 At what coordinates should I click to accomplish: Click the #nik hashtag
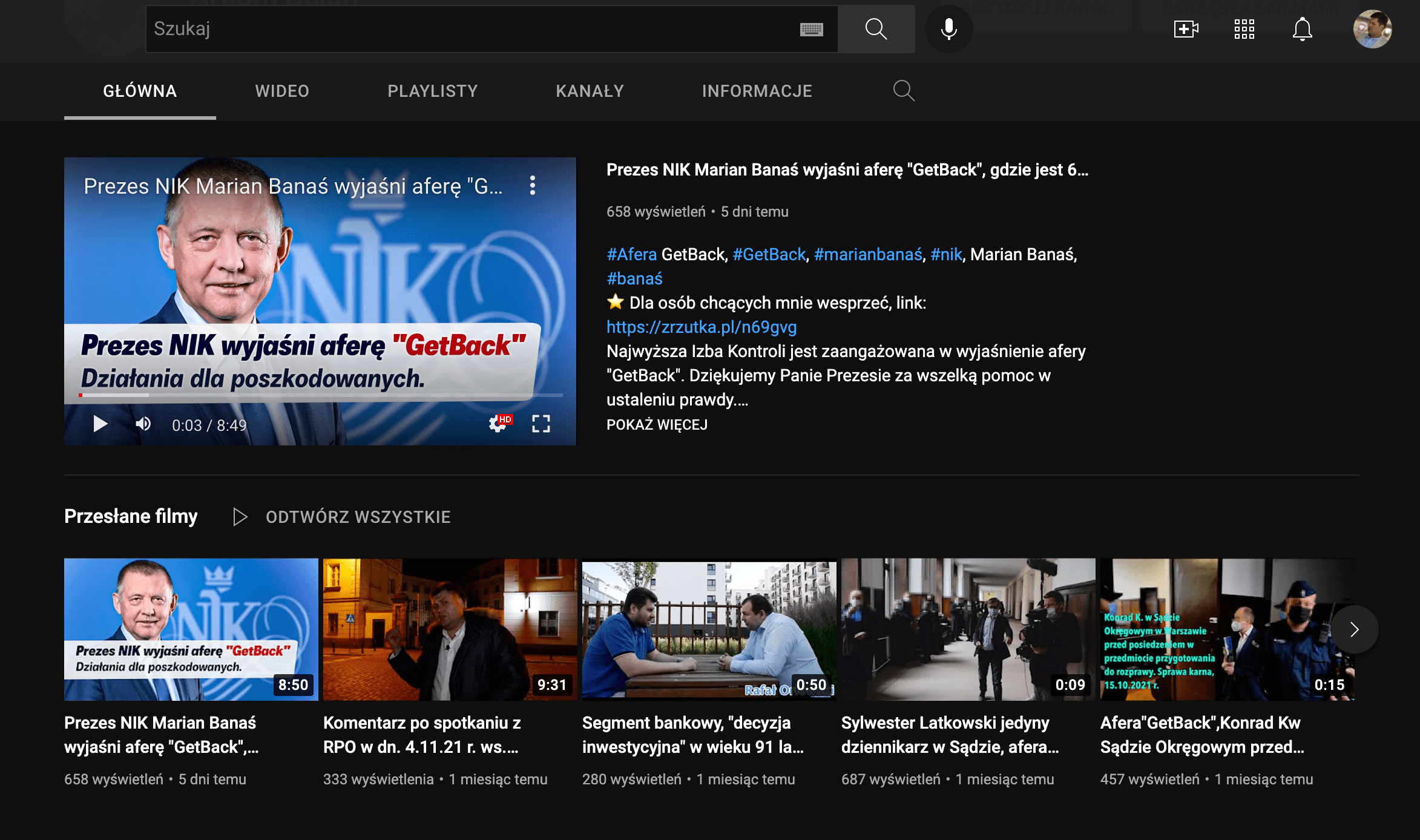tap(945, 254)
